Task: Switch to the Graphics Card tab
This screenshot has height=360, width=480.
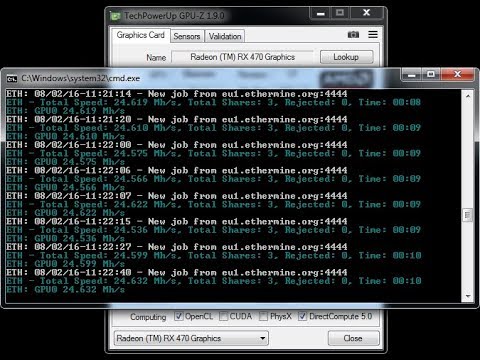Action: tap(141, 35)
